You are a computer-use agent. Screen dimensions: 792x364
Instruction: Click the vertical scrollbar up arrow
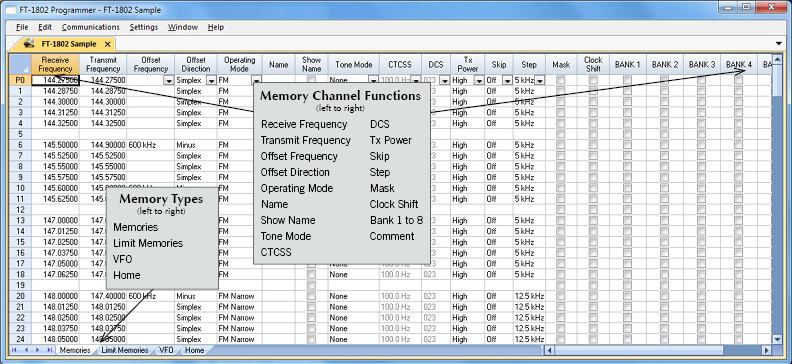777,58
